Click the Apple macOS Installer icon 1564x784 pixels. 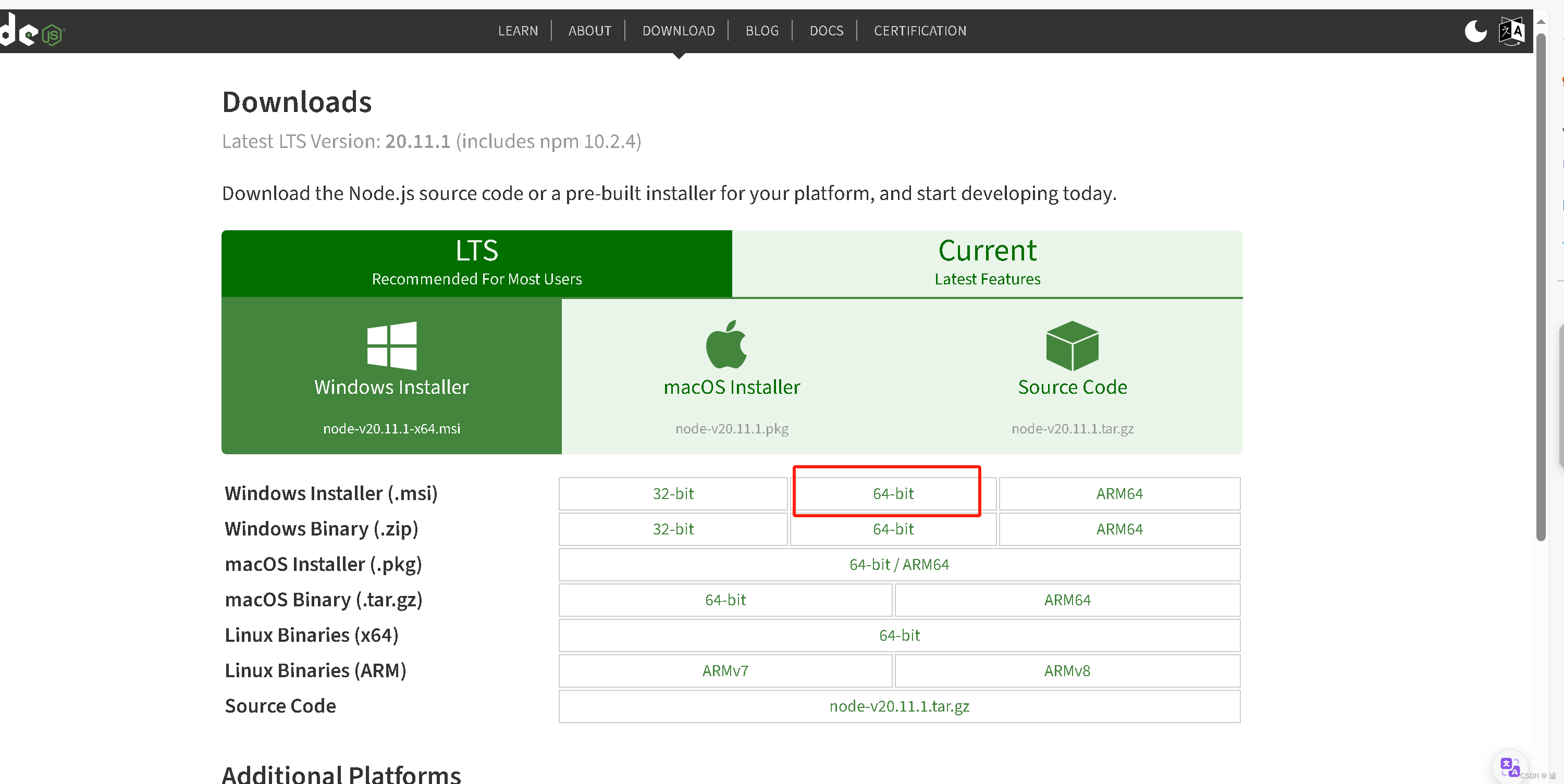726,345
